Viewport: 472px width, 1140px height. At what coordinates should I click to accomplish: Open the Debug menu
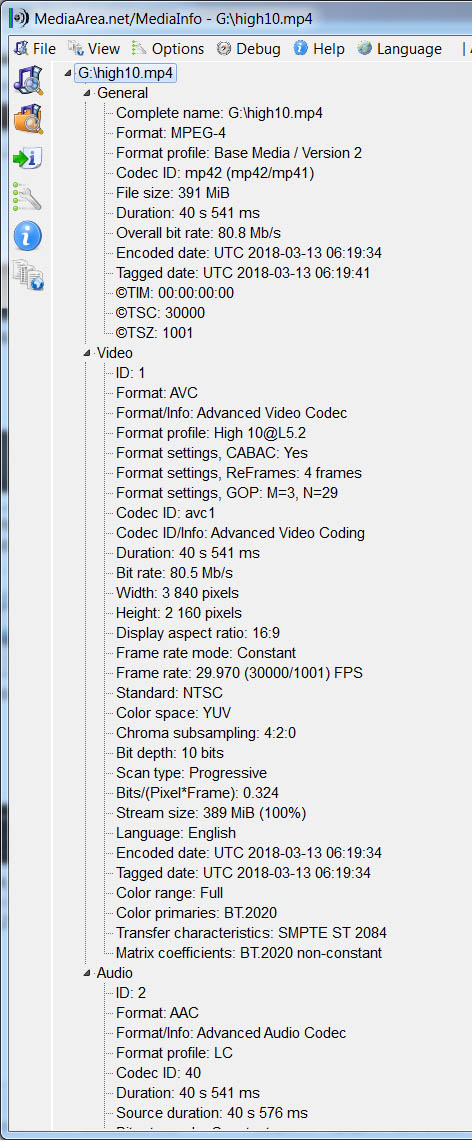(x=249, y=49)
